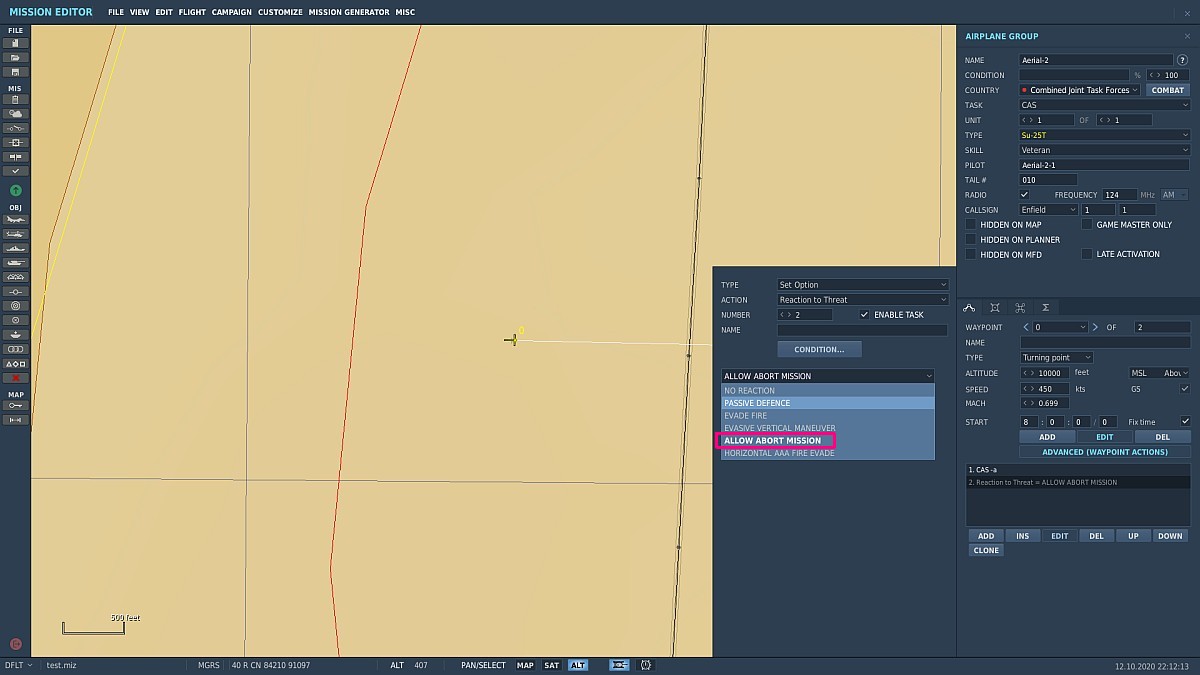
Task: Click the pilot name Aerial-2-1 field
Action: [1105, 165]
